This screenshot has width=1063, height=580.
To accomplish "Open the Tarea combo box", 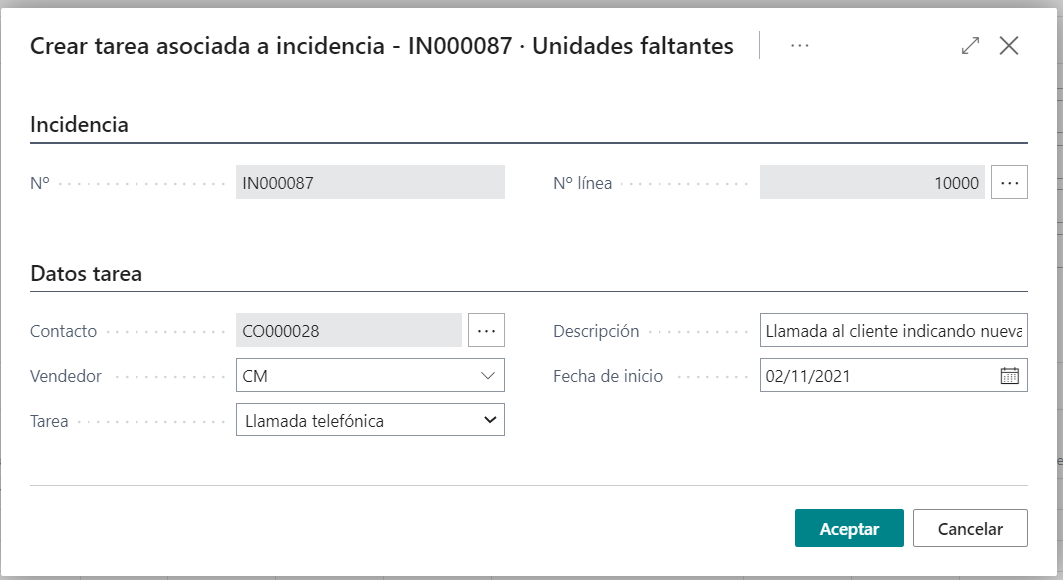I will pyautogui.click(x=370, y=421).
